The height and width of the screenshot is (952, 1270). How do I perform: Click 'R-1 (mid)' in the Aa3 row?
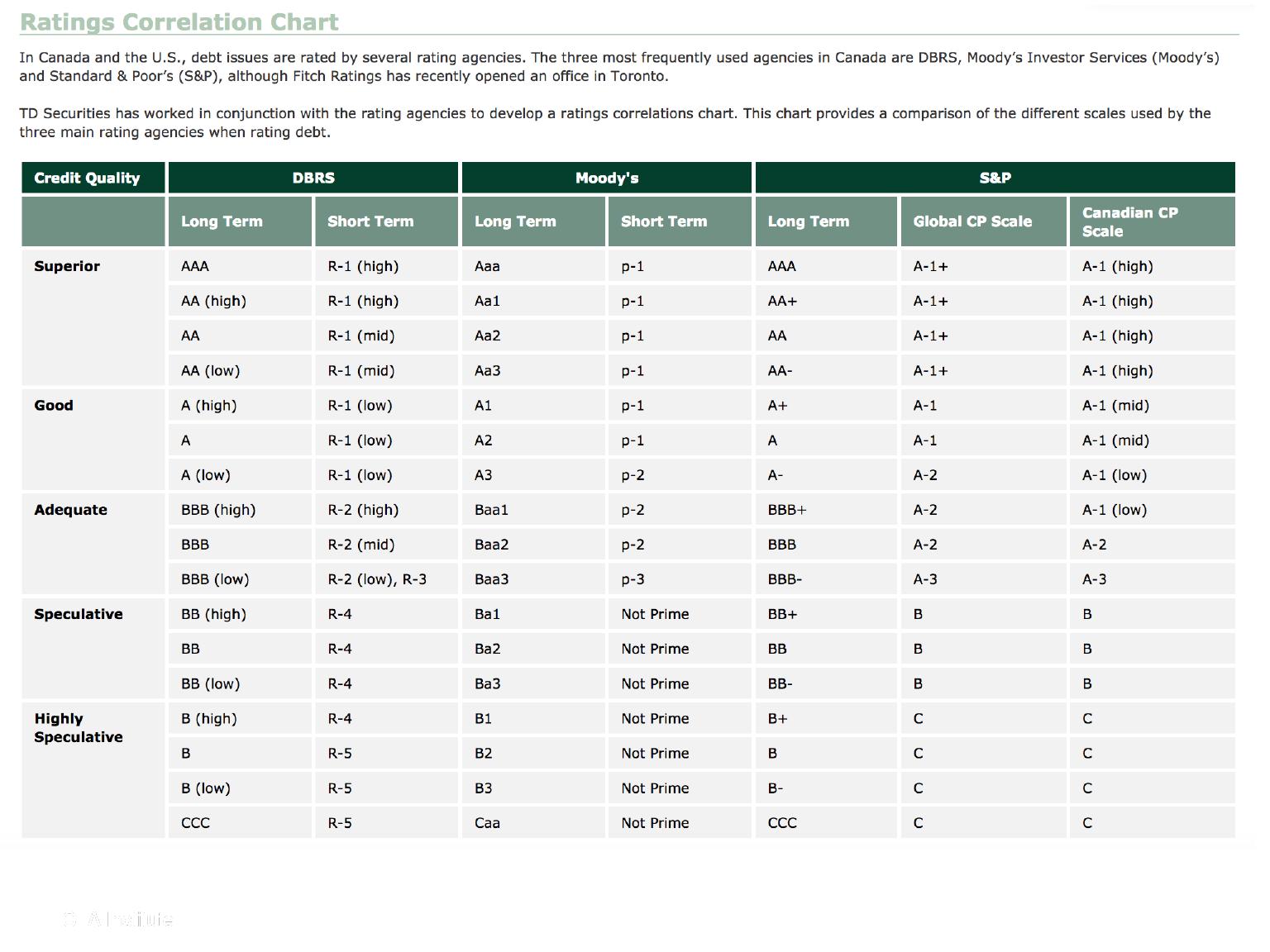point(386,370)
